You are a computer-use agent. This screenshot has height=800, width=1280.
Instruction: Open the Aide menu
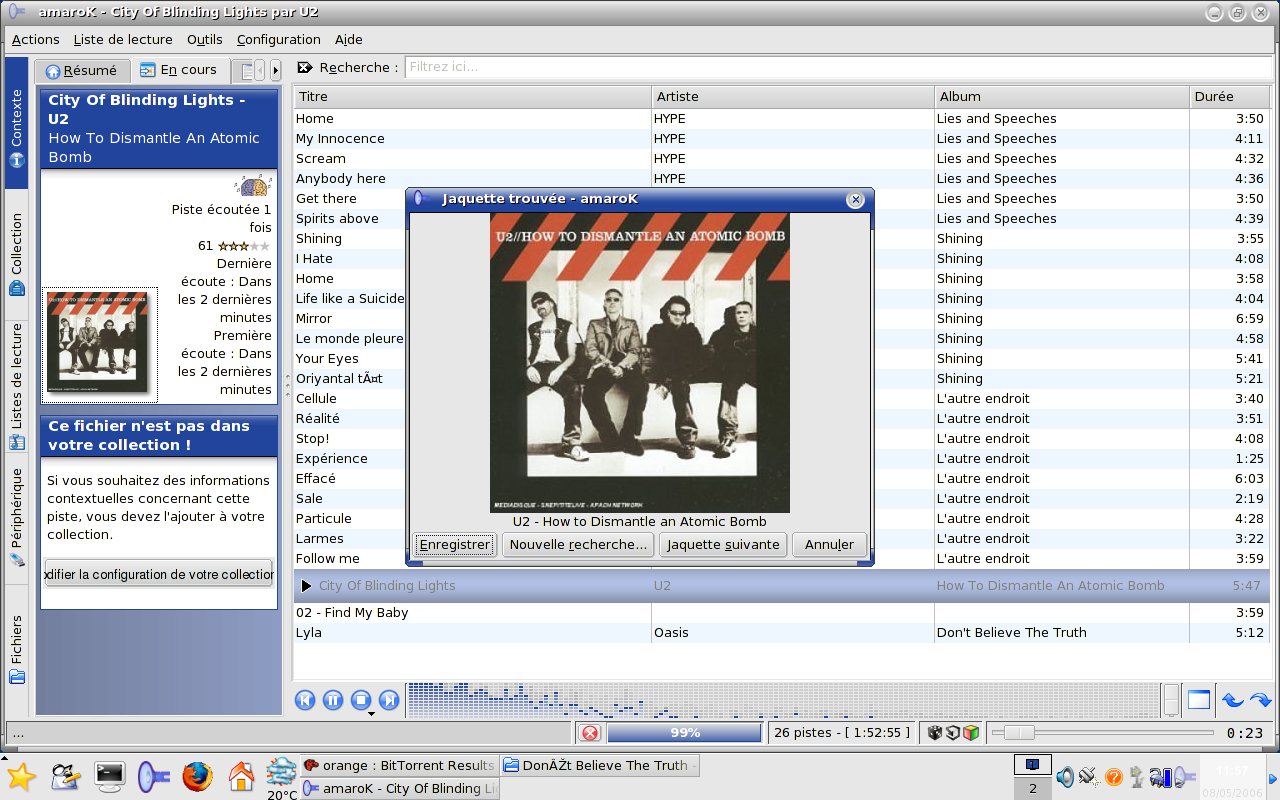tap(348, 39)
